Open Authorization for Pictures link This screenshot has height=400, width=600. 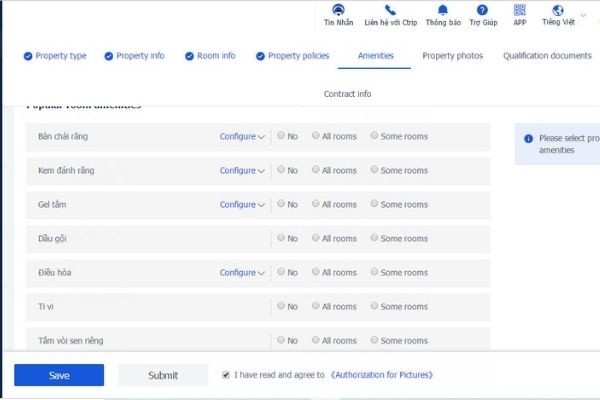click(382, 375)
